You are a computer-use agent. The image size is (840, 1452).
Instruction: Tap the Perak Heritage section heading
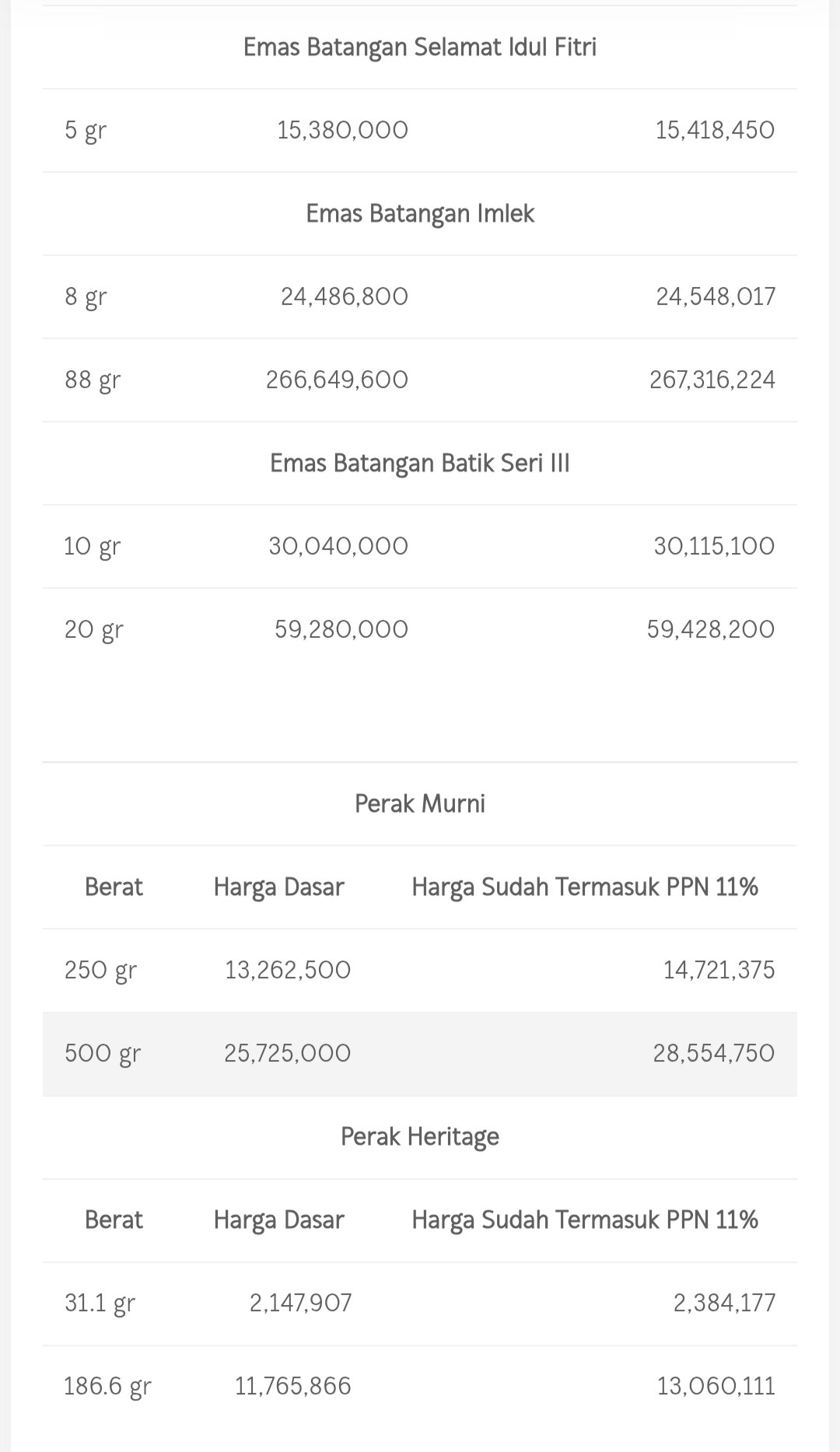(x=420, y=1137)
